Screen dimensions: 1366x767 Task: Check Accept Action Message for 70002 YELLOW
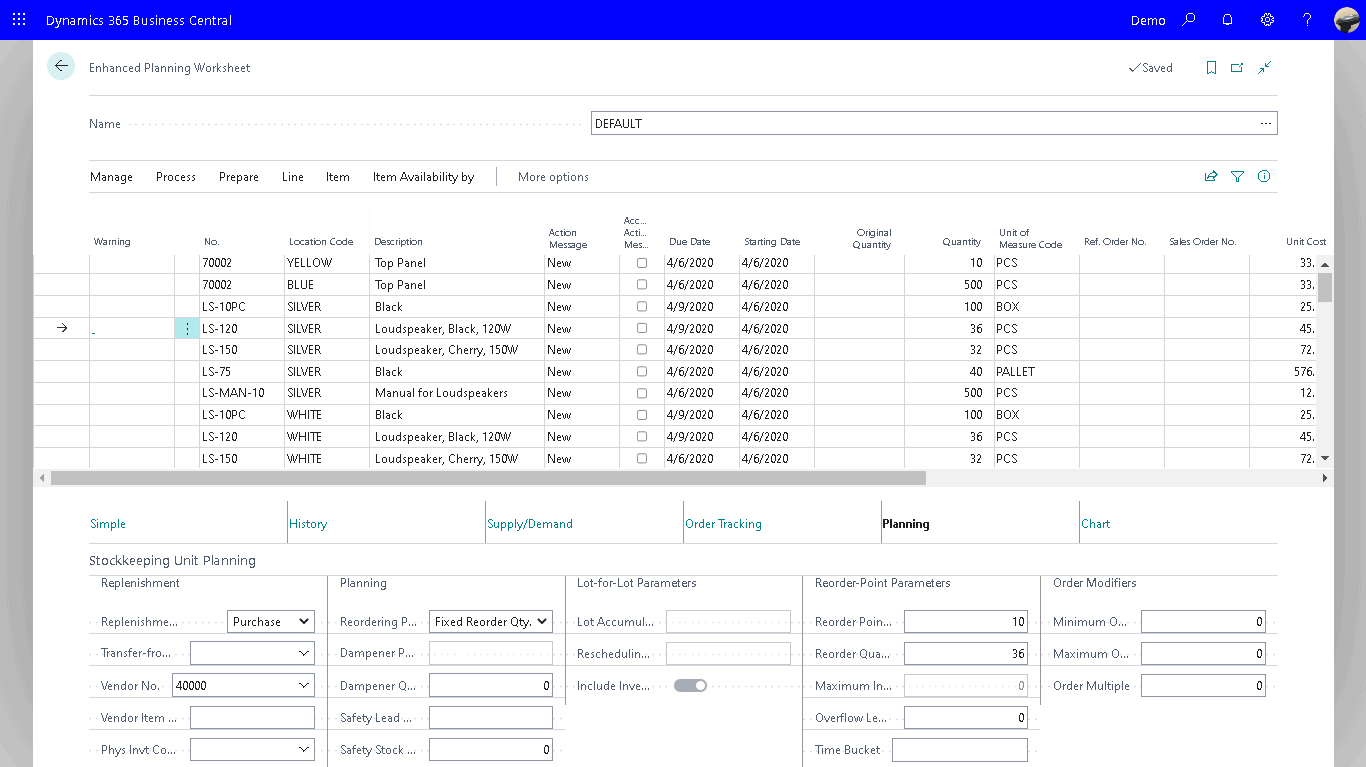(x=642, y=263)
